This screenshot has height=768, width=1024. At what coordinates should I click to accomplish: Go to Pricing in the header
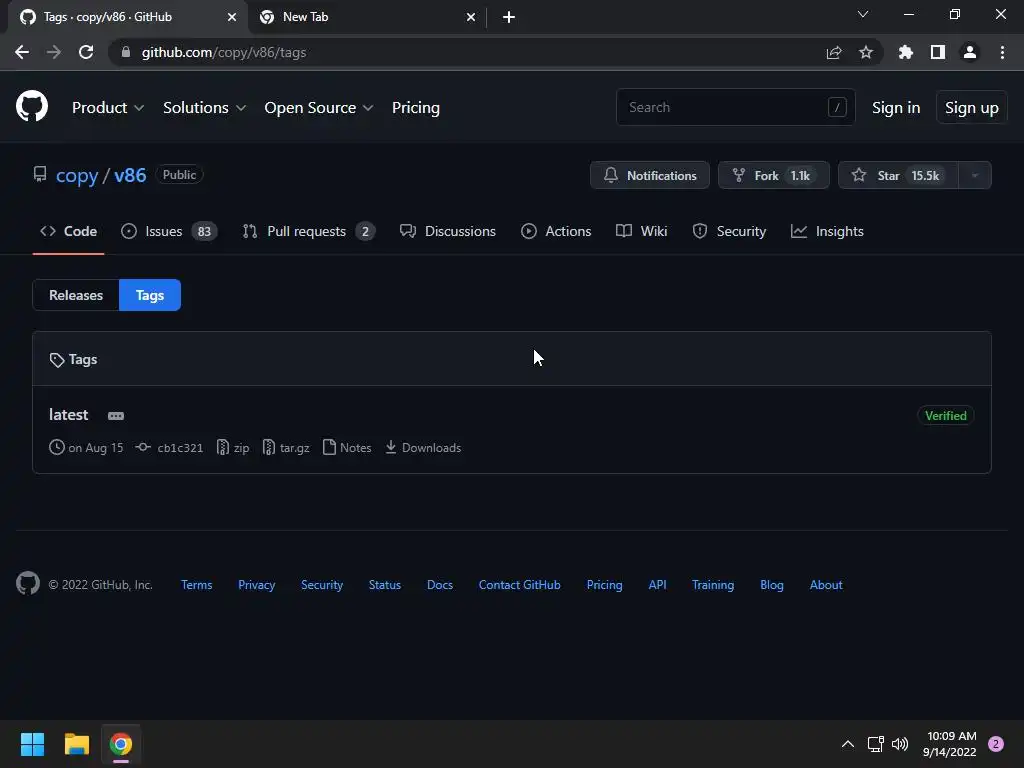[415, 108]
